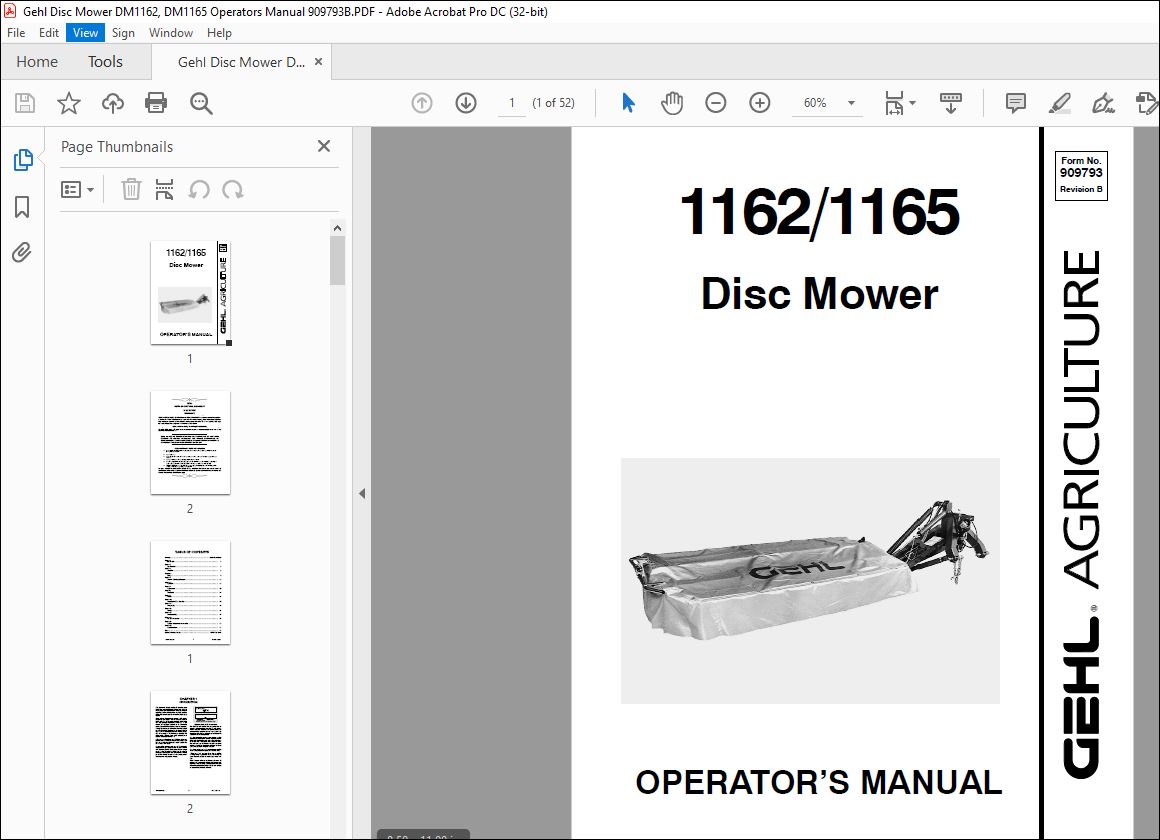
Task: Open the Attachments paperclip panel
Action: (x=22, y=252)
